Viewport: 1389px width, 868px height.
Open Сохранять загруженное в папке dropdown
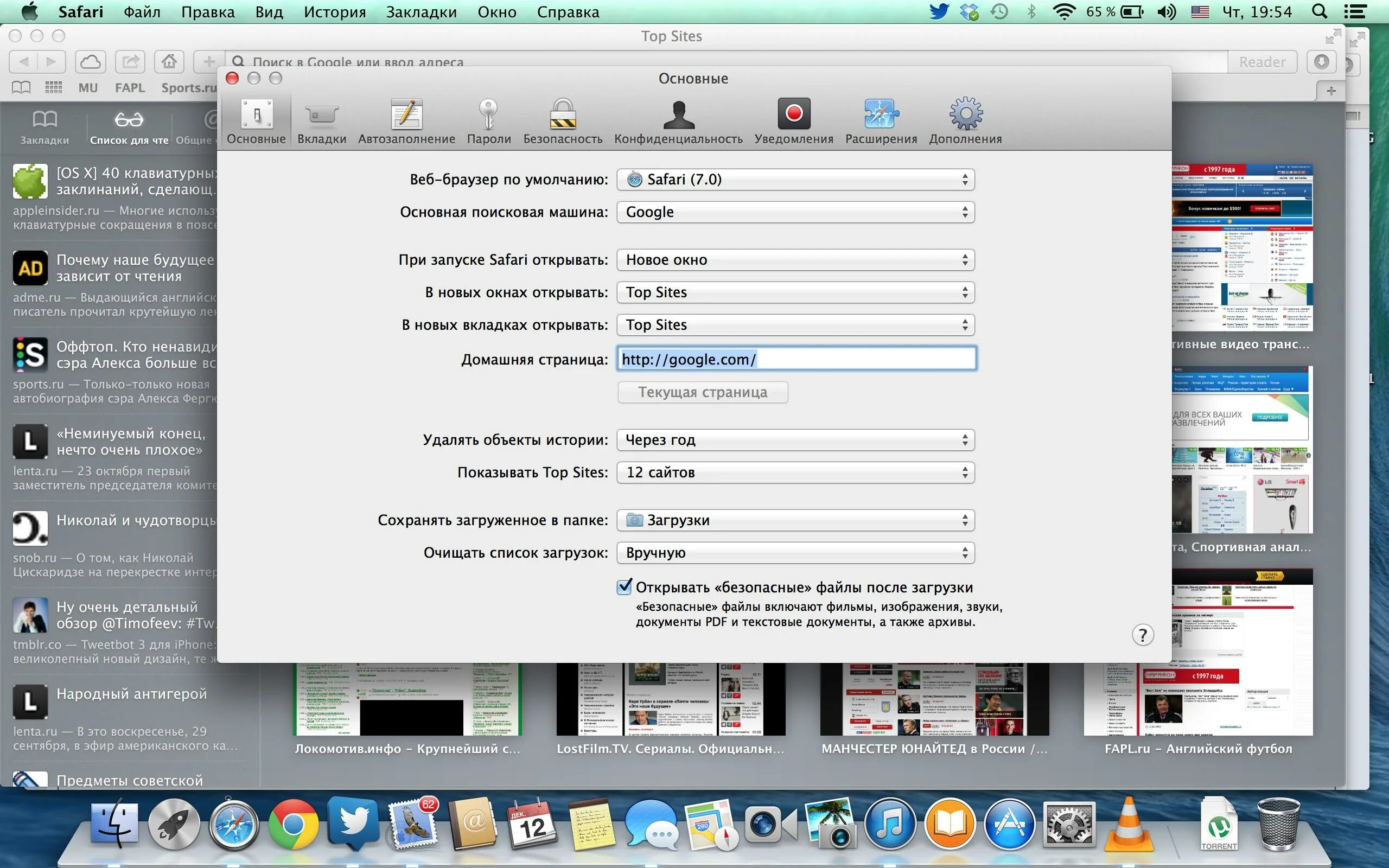(795, 520)
